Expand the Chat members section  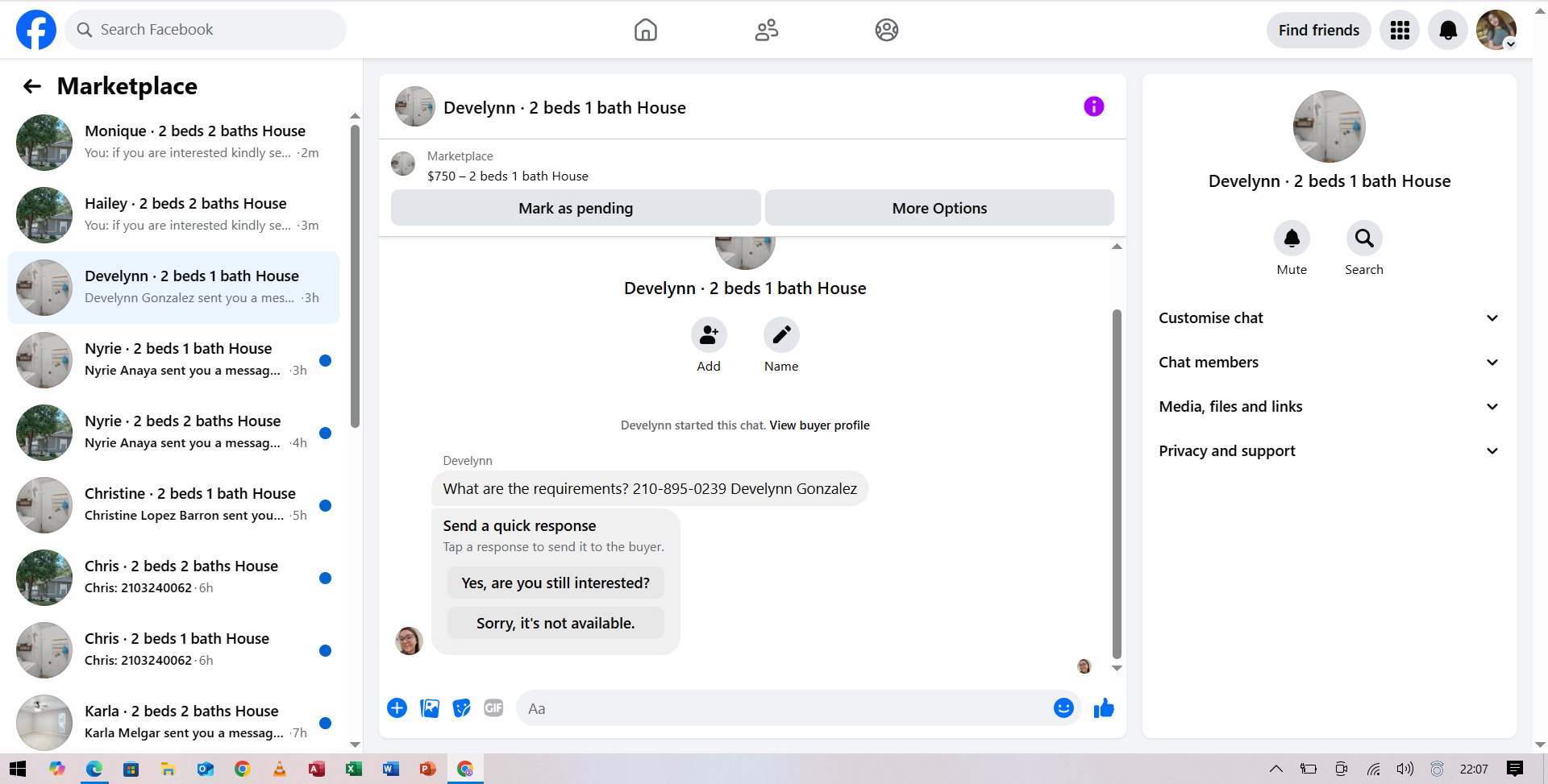[1329, 363]
